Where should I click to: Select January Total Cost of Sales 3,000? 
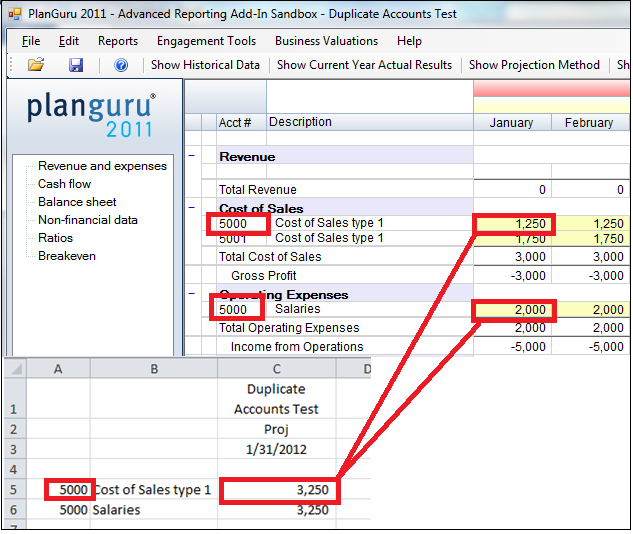point(513,257)
